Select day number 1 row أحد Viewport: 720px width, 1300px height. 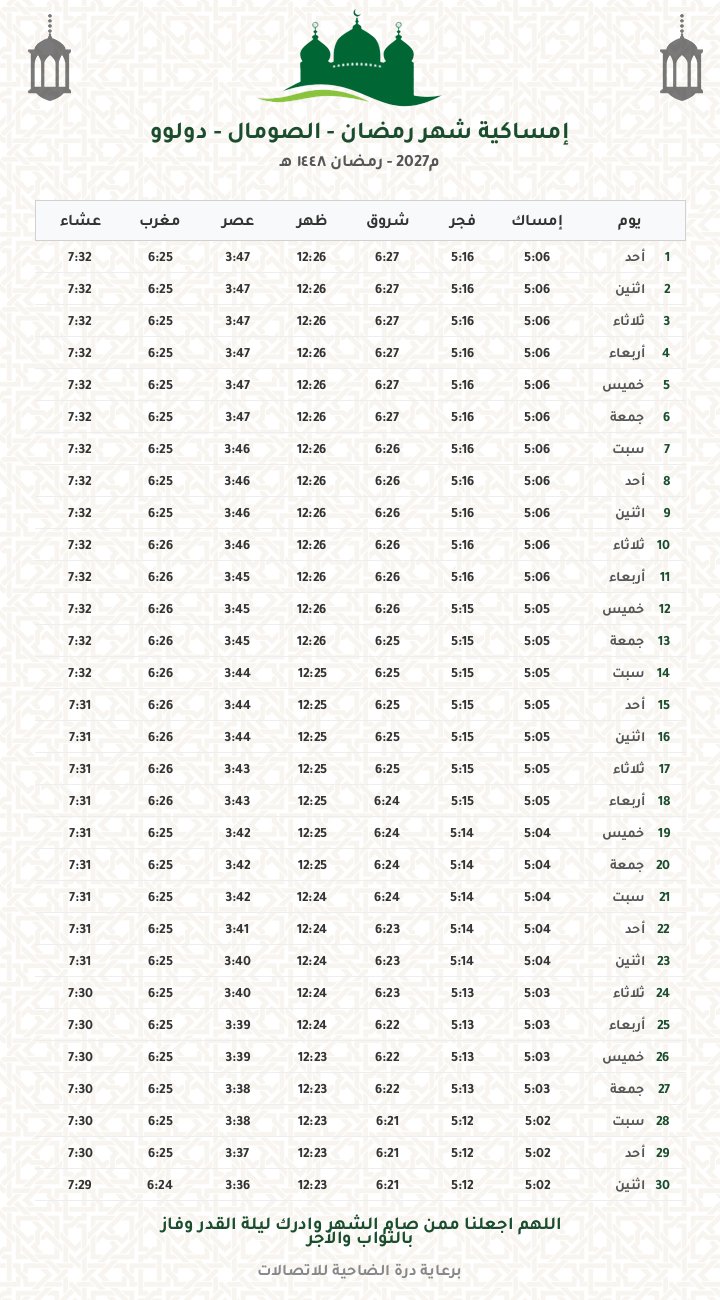tap(360, 257)
